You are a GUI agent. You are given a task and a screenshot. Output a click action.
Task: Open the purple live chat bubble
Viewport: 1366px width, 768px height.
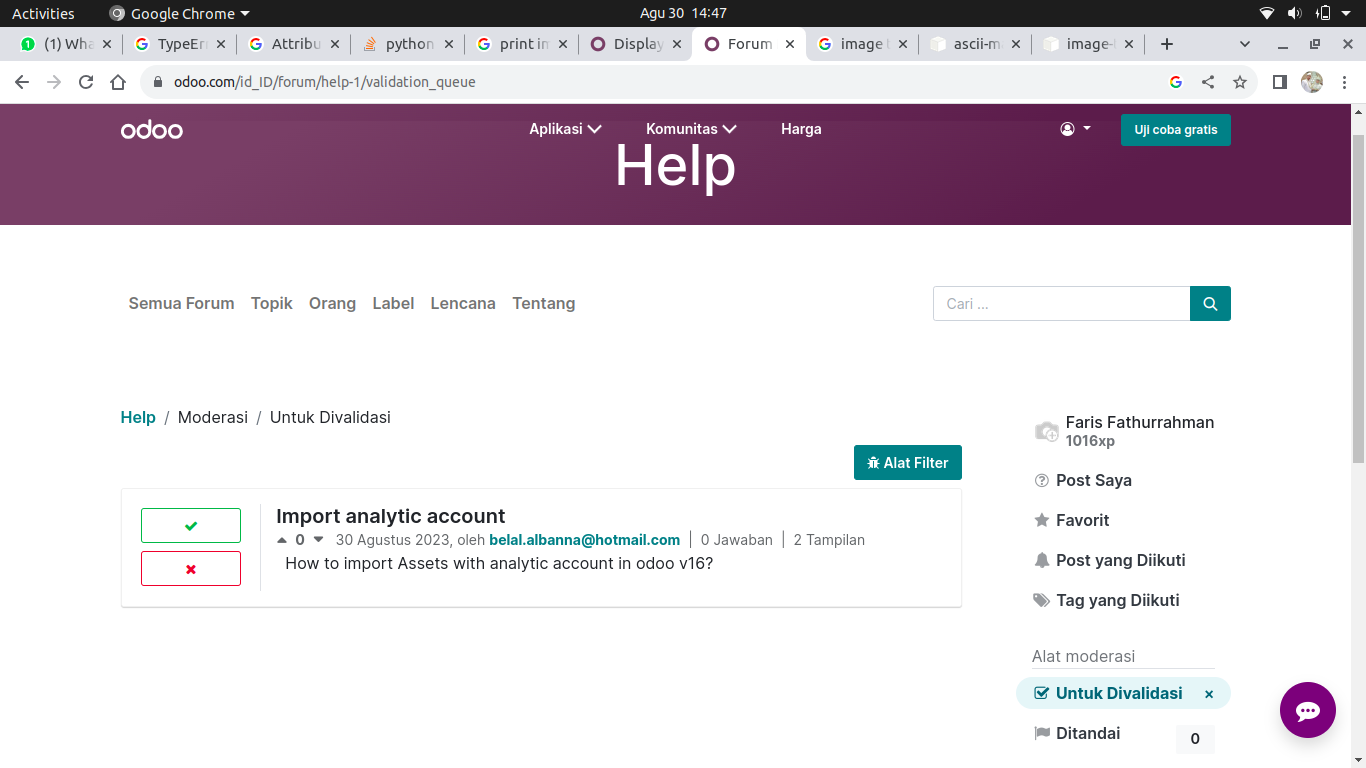tap(1307, 710)
